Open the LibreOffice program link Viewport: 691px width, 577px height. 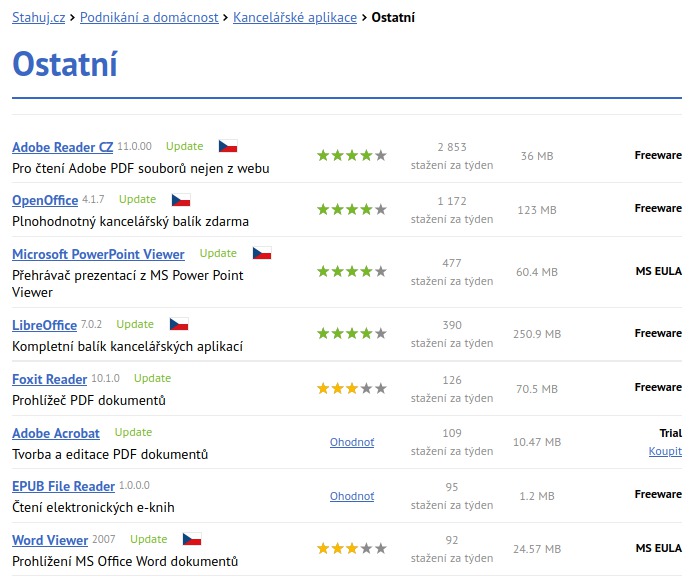pos(45,325)
